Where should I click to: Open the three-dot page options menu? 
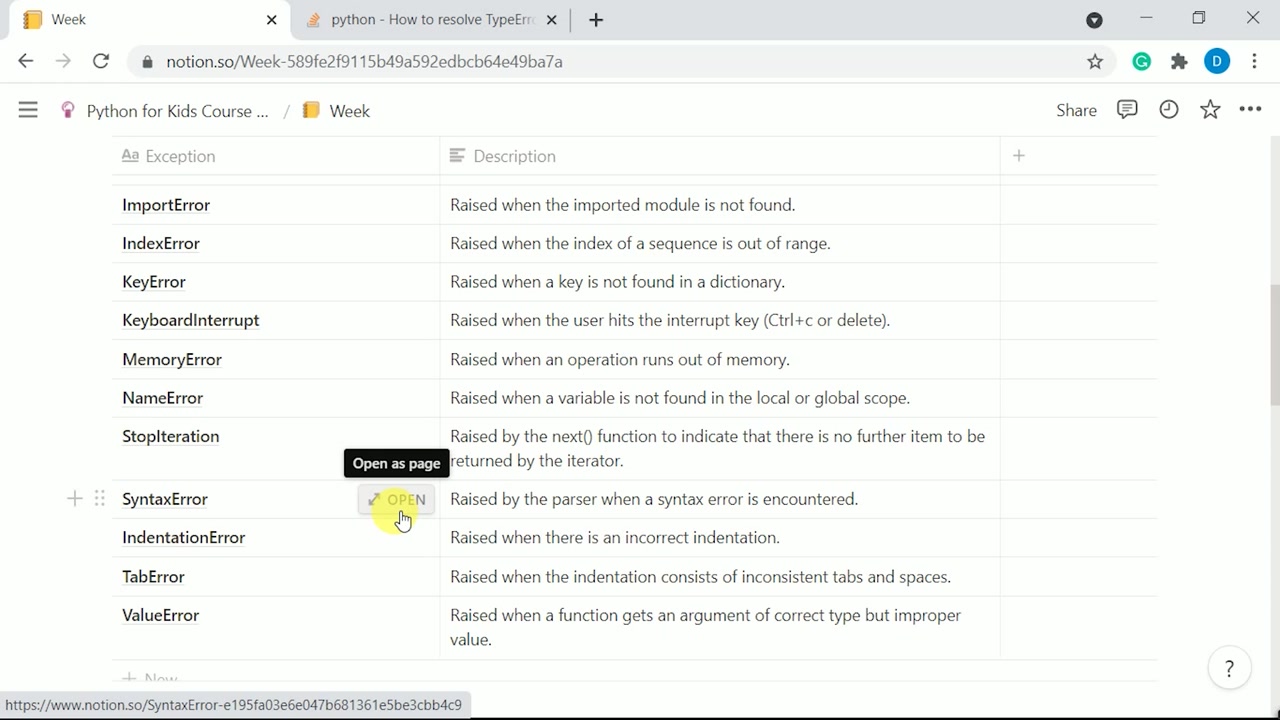click(x=1250, y=110)
